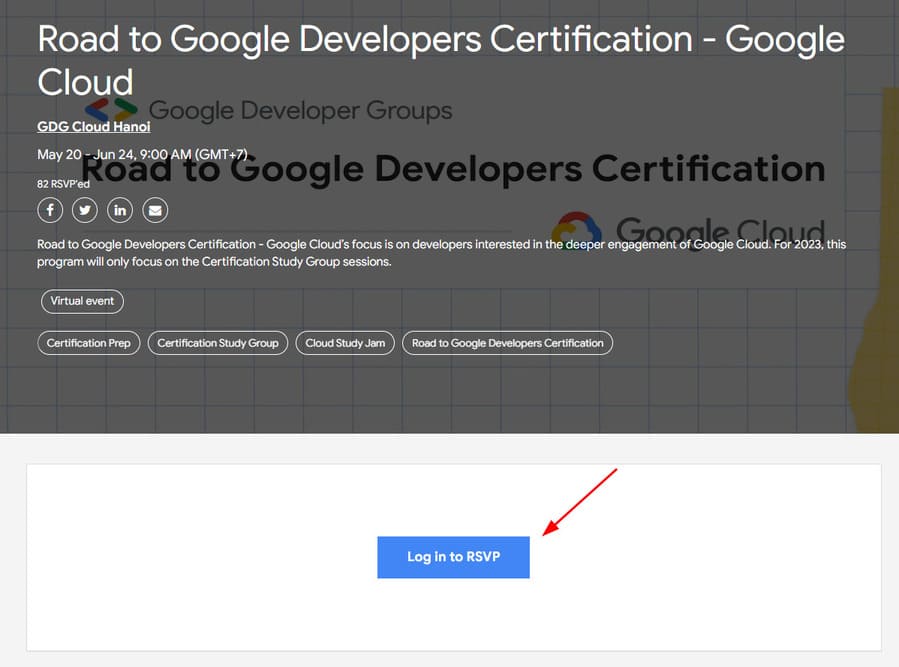This screenshot has width=899, height=667.
Task: Select the Certification Study Group tag
Action: click(x=218, y=343)
